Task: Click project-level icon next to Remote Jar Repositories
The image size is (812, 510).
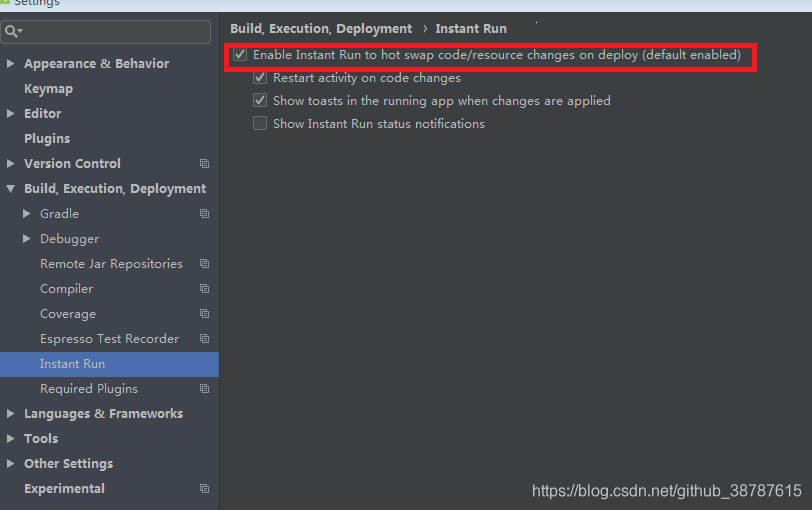Action: (205, 264)
